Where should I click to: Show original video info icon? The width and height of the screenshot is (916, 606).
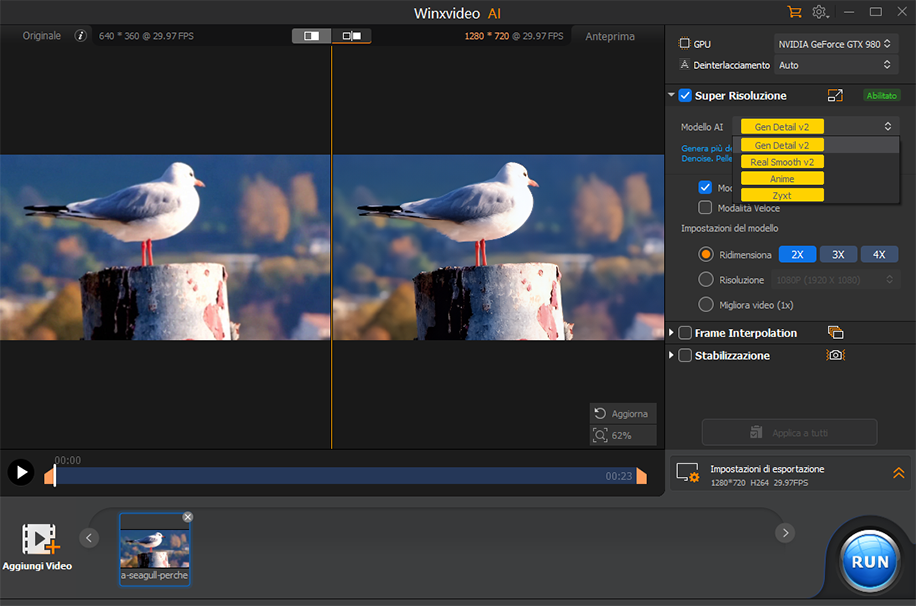(x=81, y=36)
